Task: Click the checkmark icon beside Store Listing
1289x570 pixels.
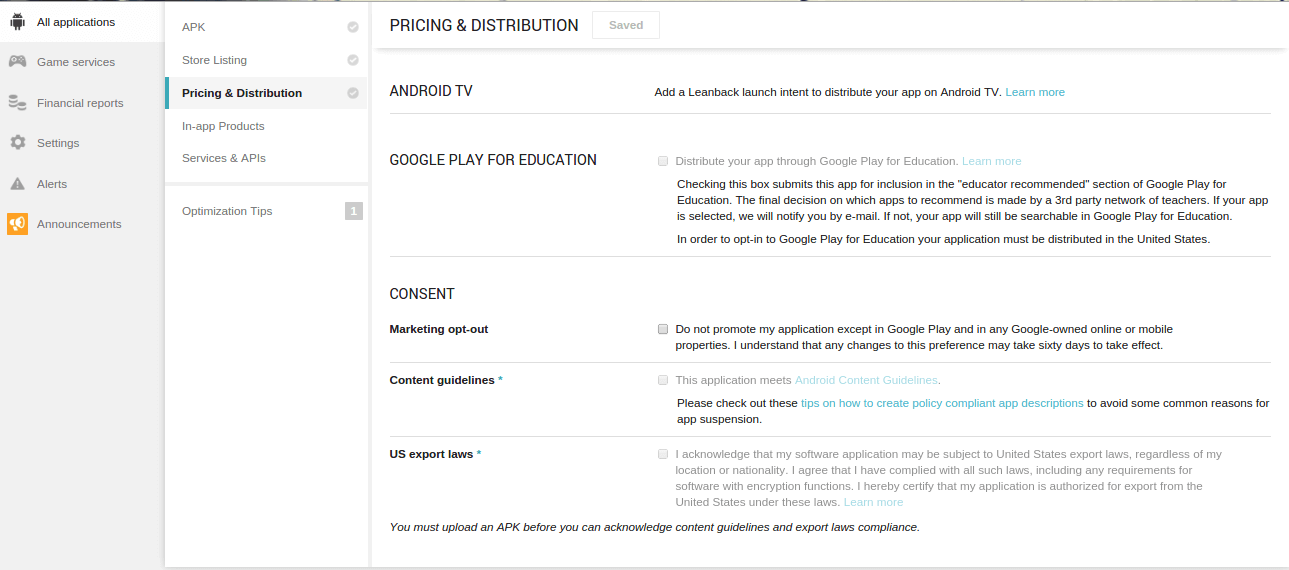Action: (353, 60)
